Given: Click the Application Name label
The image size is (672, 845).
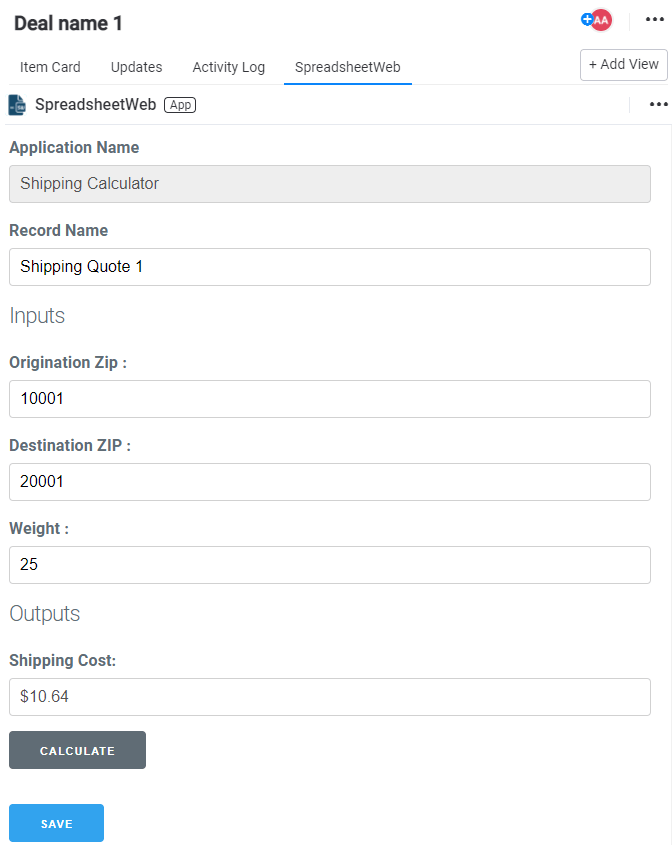Looking at the screenshot, I should 74,147.
